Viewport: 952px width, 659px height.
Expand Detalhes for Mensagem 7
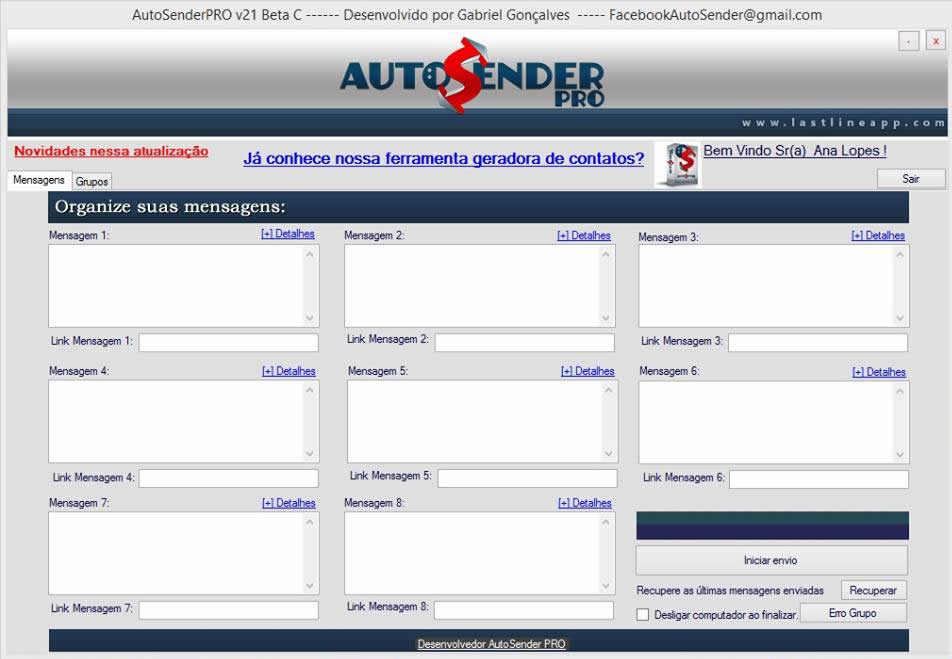pos(288,503)
